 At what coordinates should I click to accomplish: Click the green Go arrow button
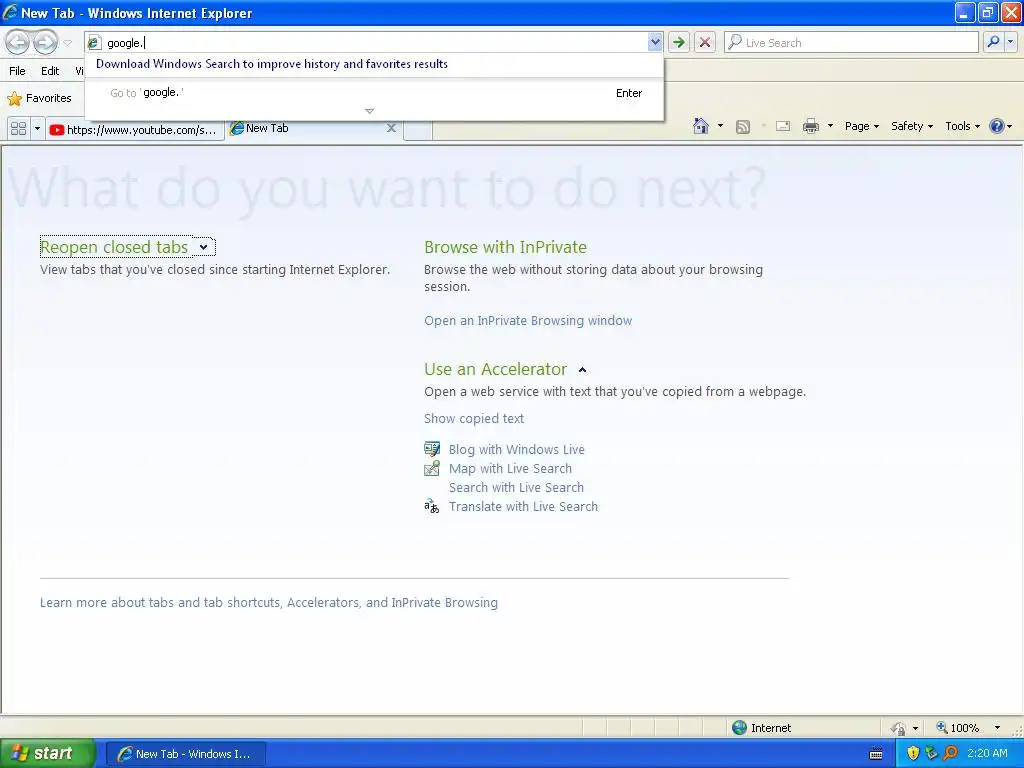[679, 42]
